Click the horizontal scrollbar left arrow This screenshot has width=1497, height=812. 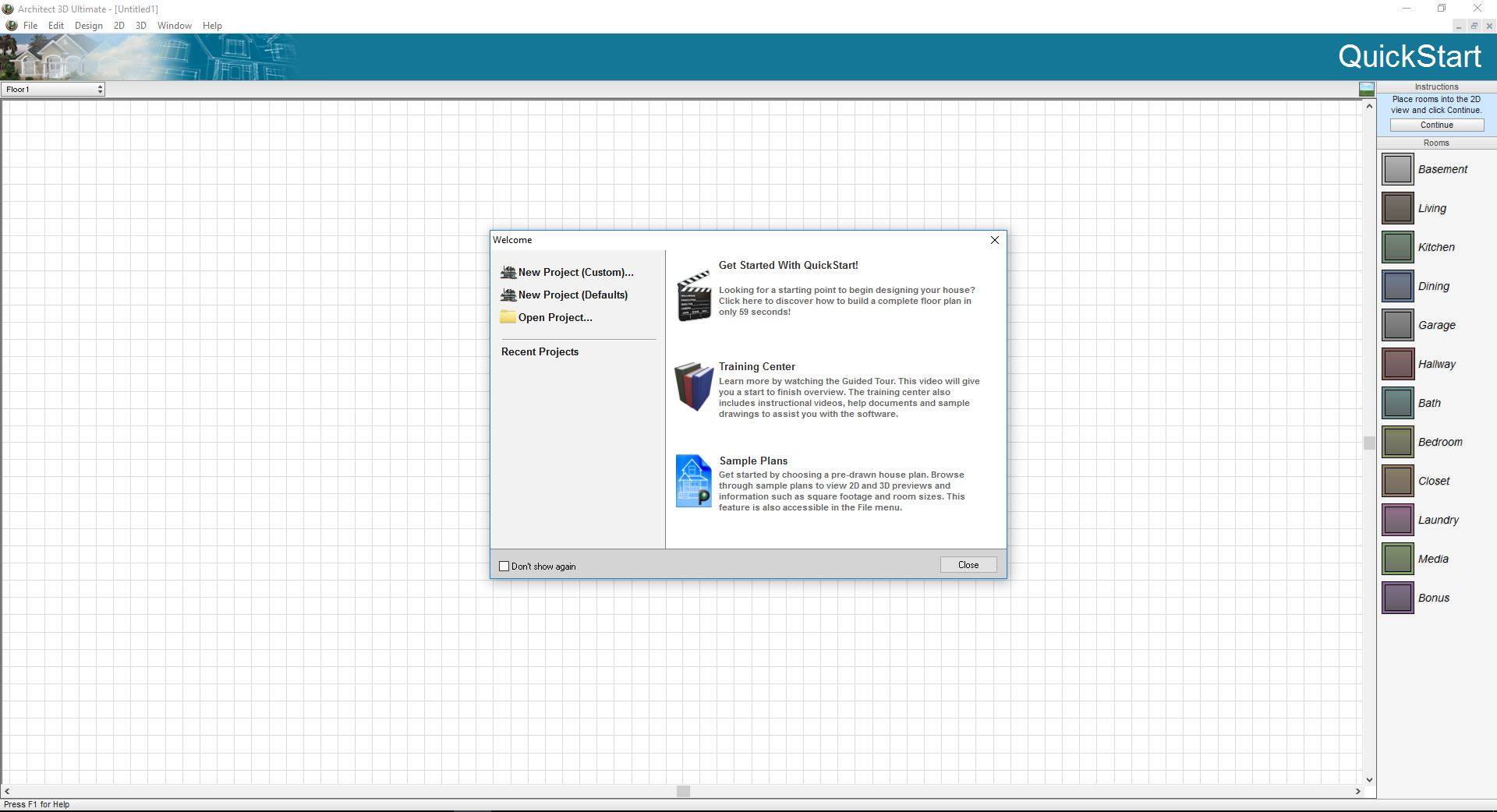7,791
